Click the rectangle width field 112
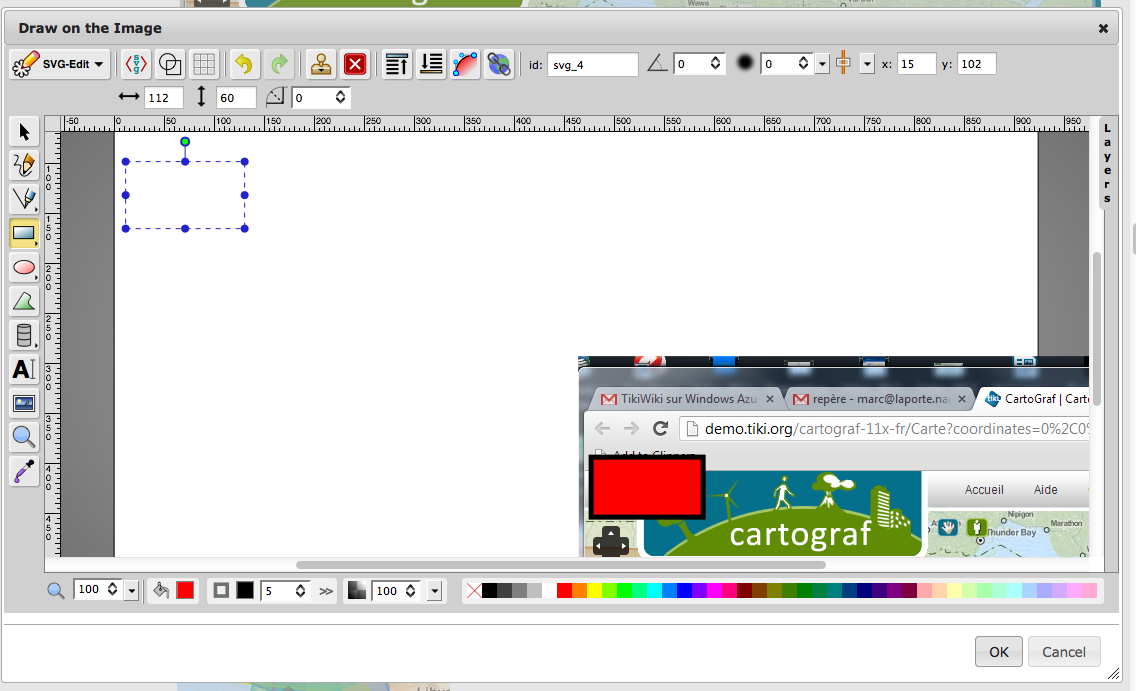The image size is (1136, 691). coord(164,98)
